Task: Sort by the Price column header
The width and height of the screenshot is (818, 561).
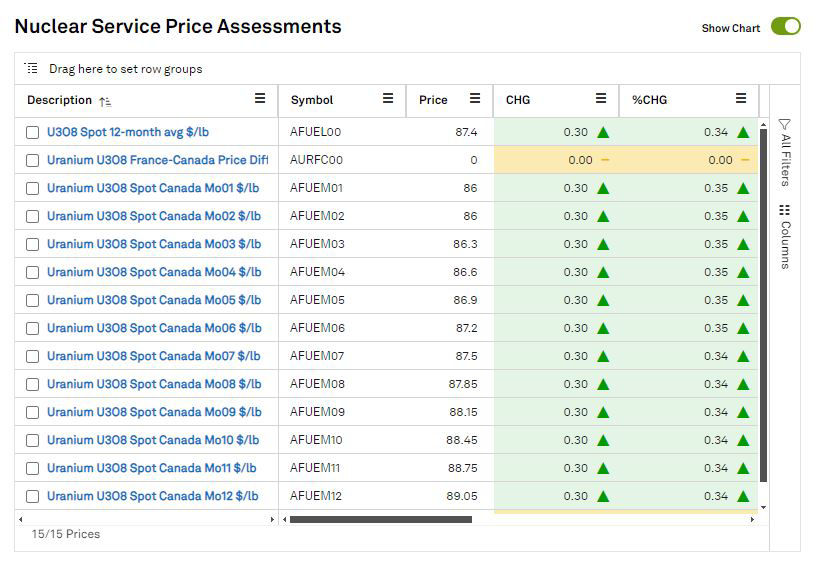Action: tap(433, 100)
